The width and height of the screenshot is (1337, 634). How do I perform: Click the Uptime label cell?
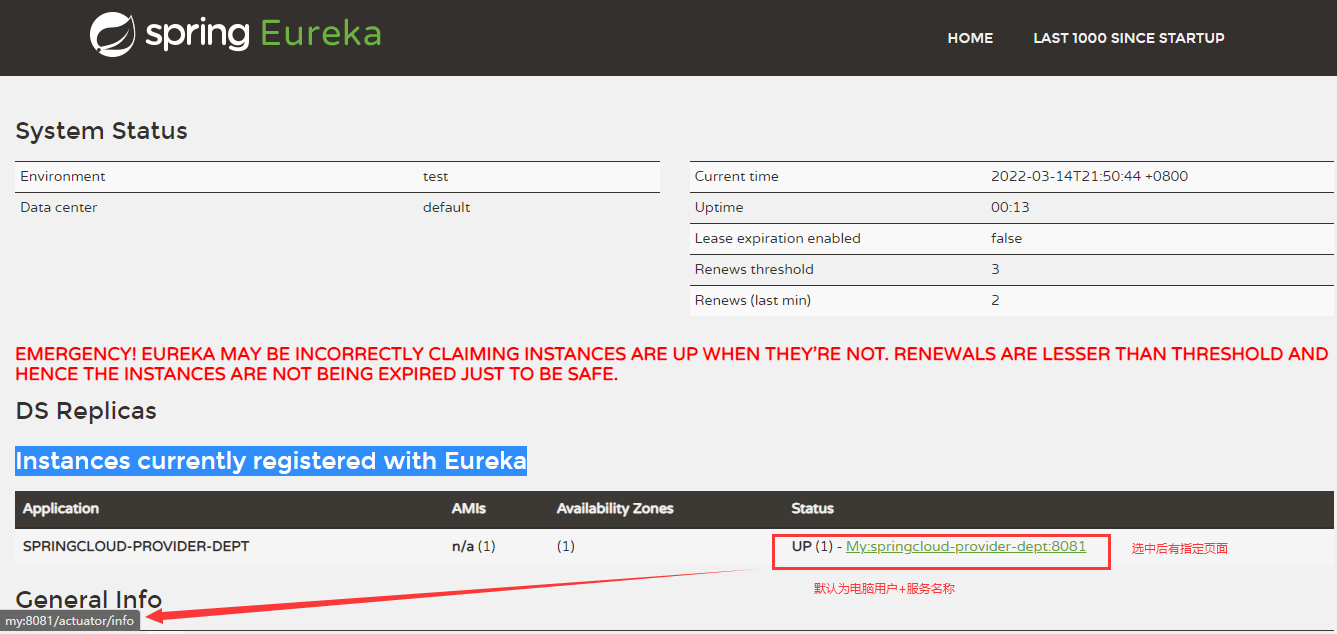pos(719,207)
